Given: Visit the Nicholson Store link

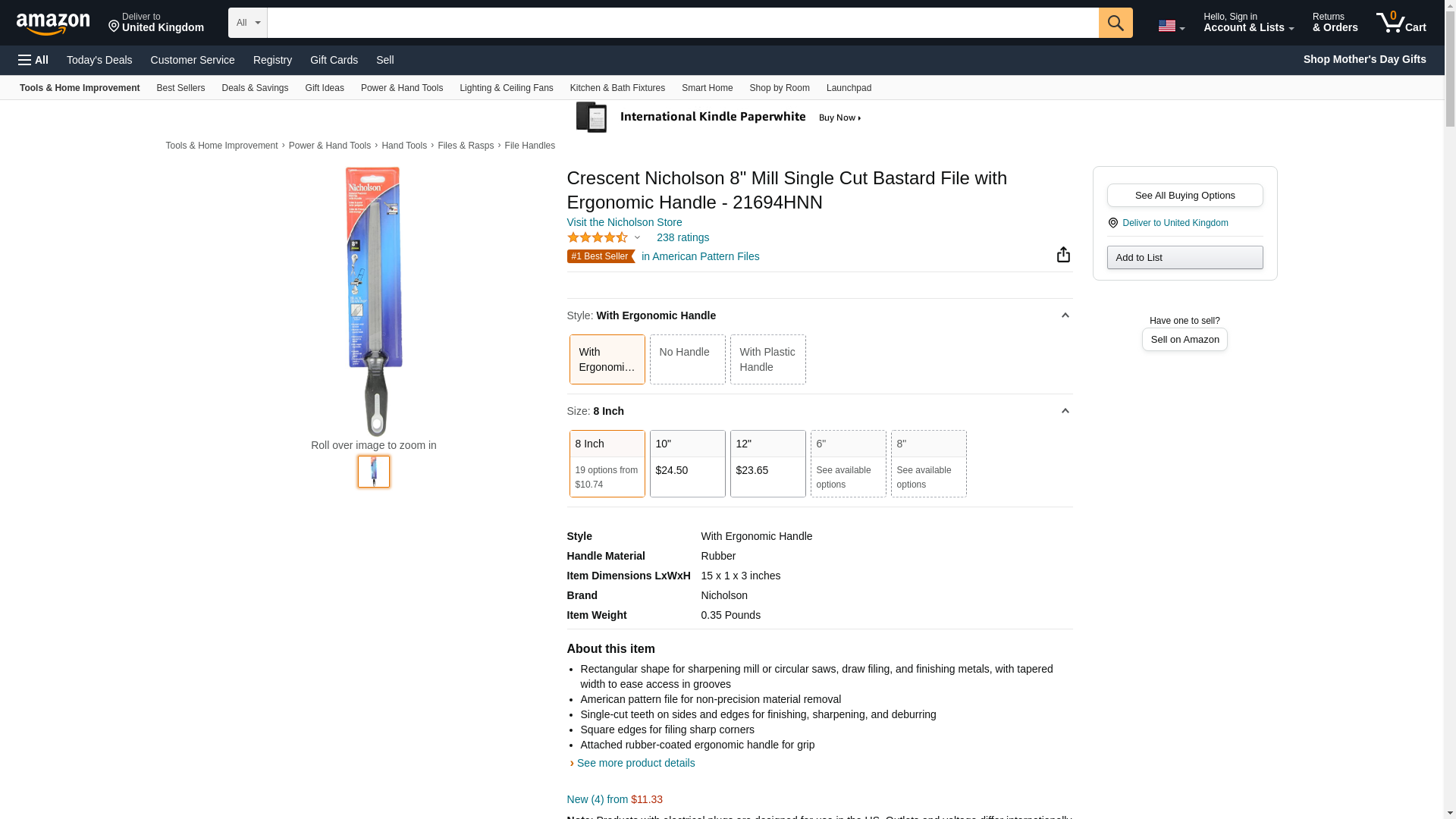Looking at the screenshot, I should pos(624,222).
